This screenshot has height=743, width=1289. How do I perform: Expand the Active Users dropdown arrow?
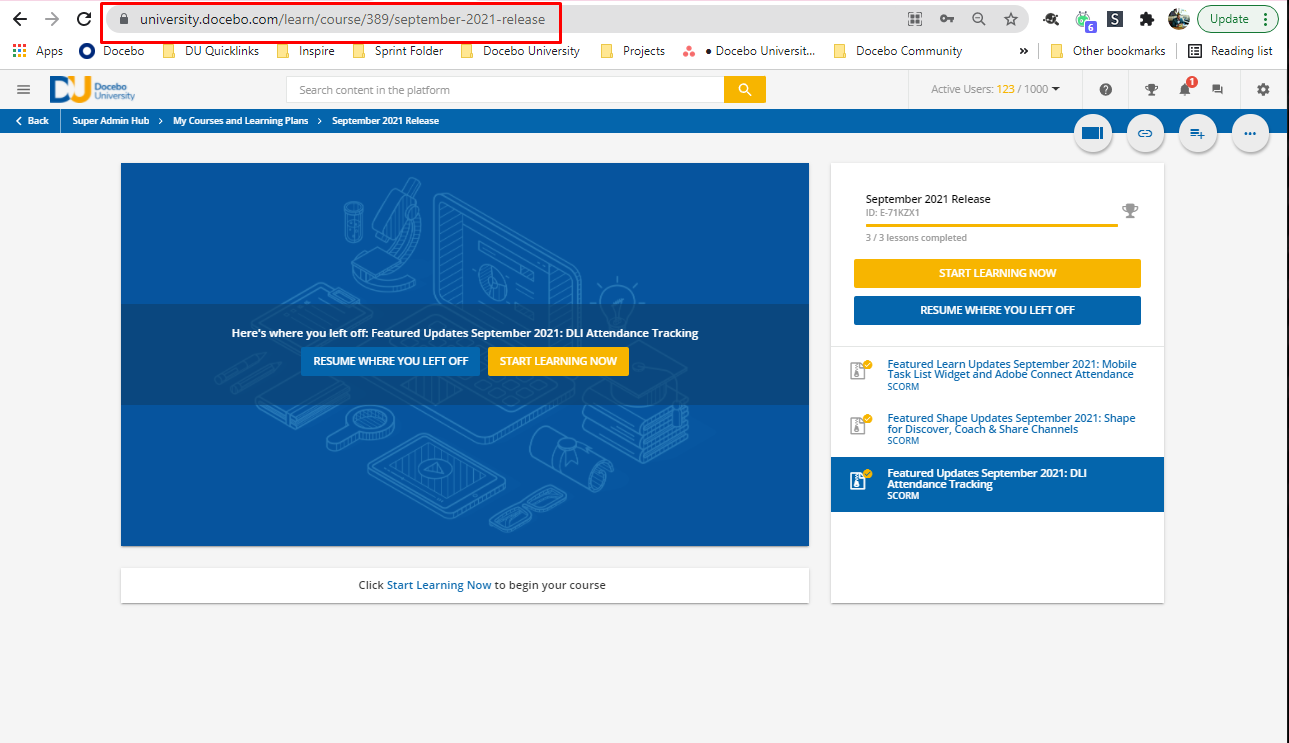tap(1056, 89)
